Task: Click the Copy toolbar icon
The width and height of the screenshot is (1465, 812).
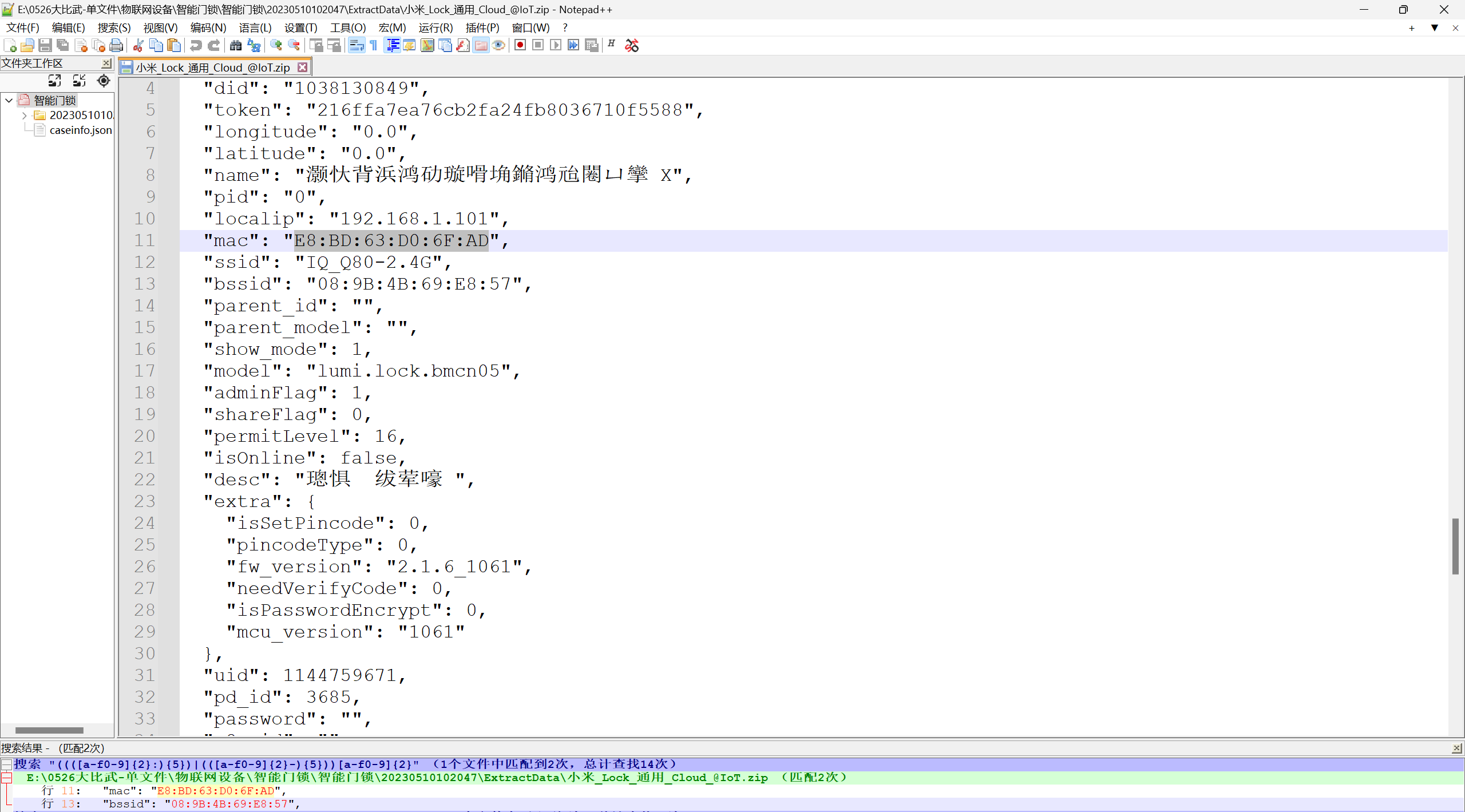Action: pyautogui.click(x=156, y=45)
